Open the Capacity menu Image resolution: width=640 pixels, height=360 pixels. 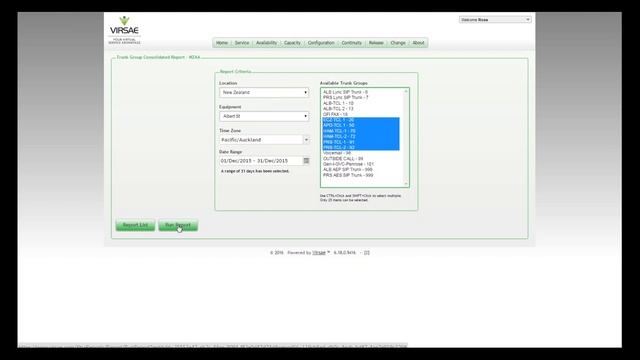click(x=292, y=43)
